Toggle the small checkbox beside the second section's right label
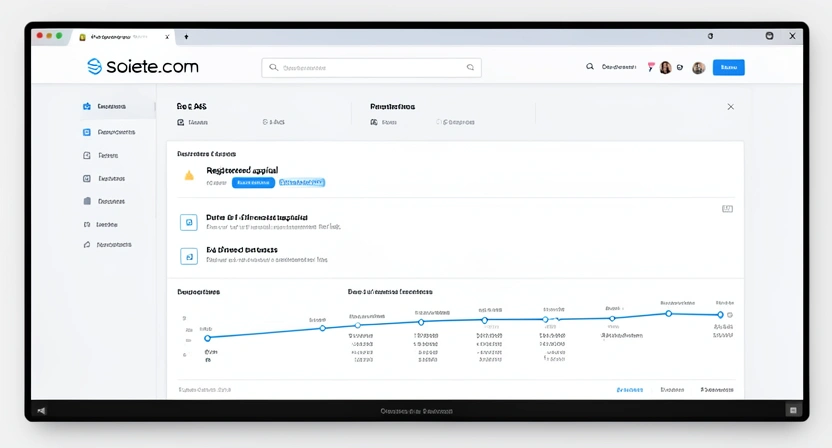The height and width of the screenshot is (448, 832). (x=439, y=122)
